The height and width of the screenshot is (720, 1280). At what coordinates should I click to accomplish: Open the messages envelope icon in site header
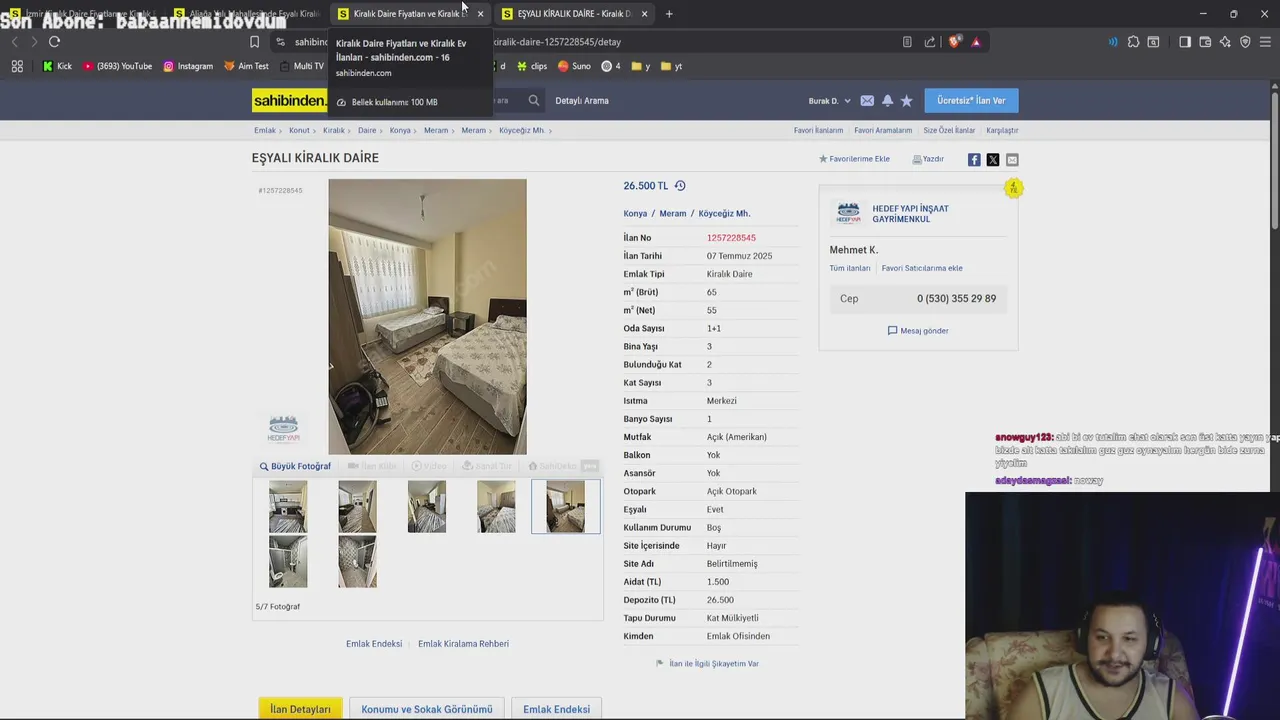click(867, 101)
